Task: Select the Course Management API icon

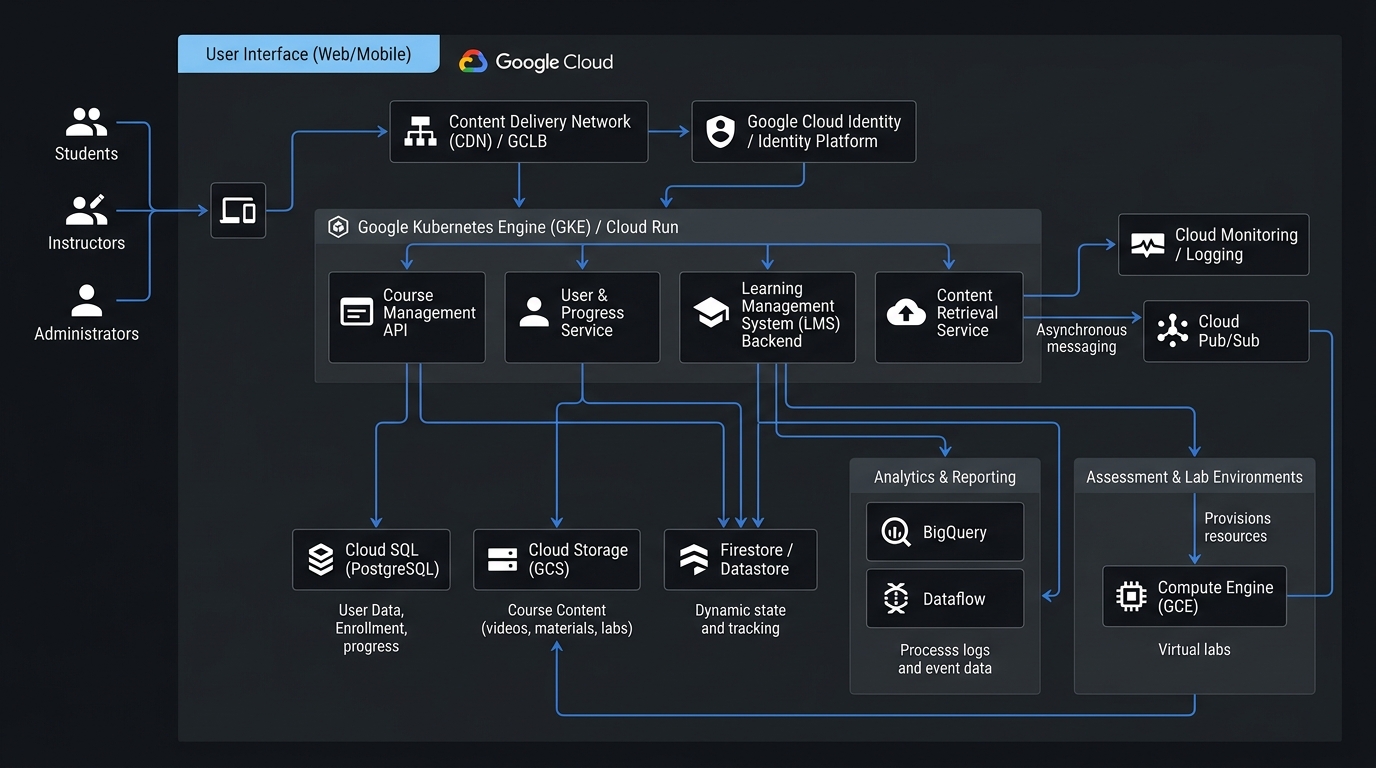Action: click(357, 313)
